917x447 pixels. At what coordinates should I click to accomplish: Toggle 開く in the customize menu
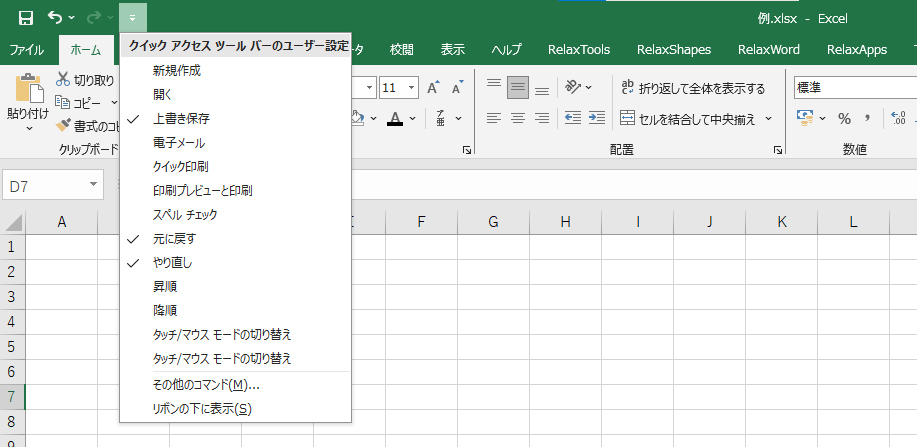point(235,95)
